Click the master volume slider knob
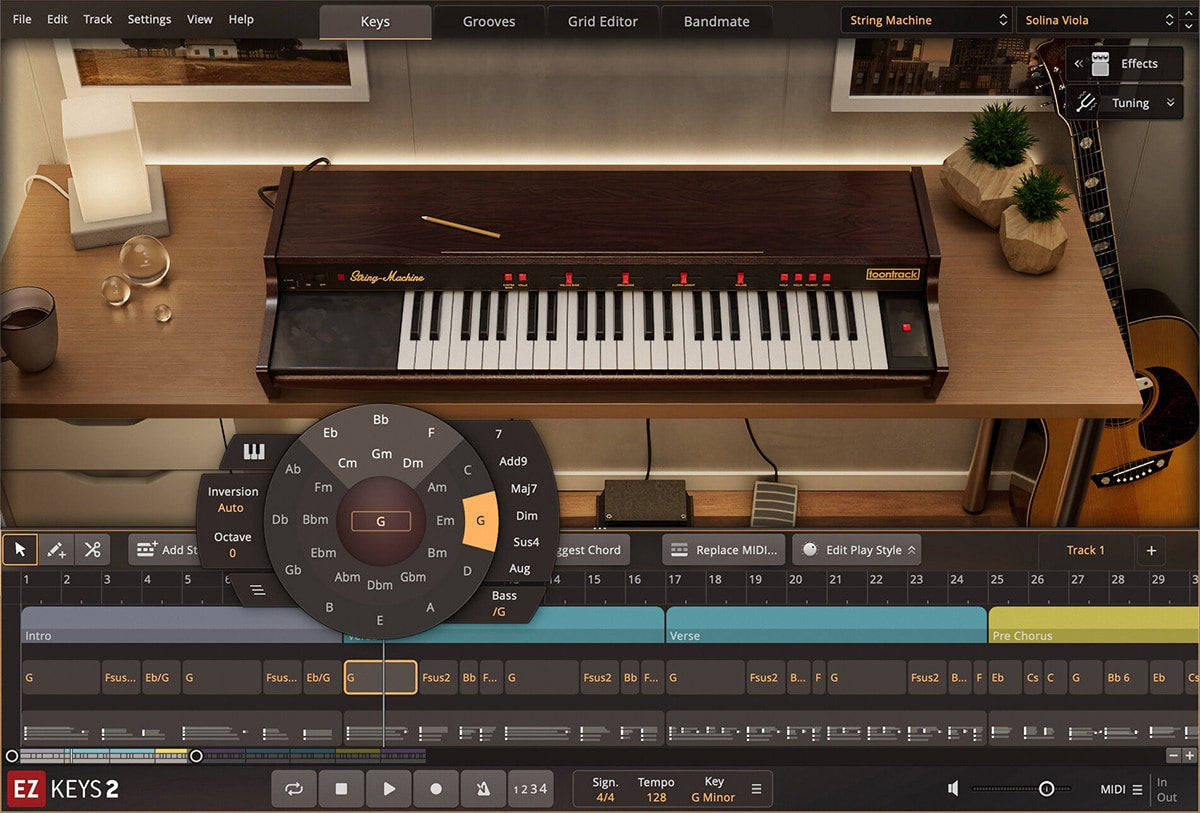Image resolution: width=1200 pixels, height=813 pixels. pos(1046,789)
